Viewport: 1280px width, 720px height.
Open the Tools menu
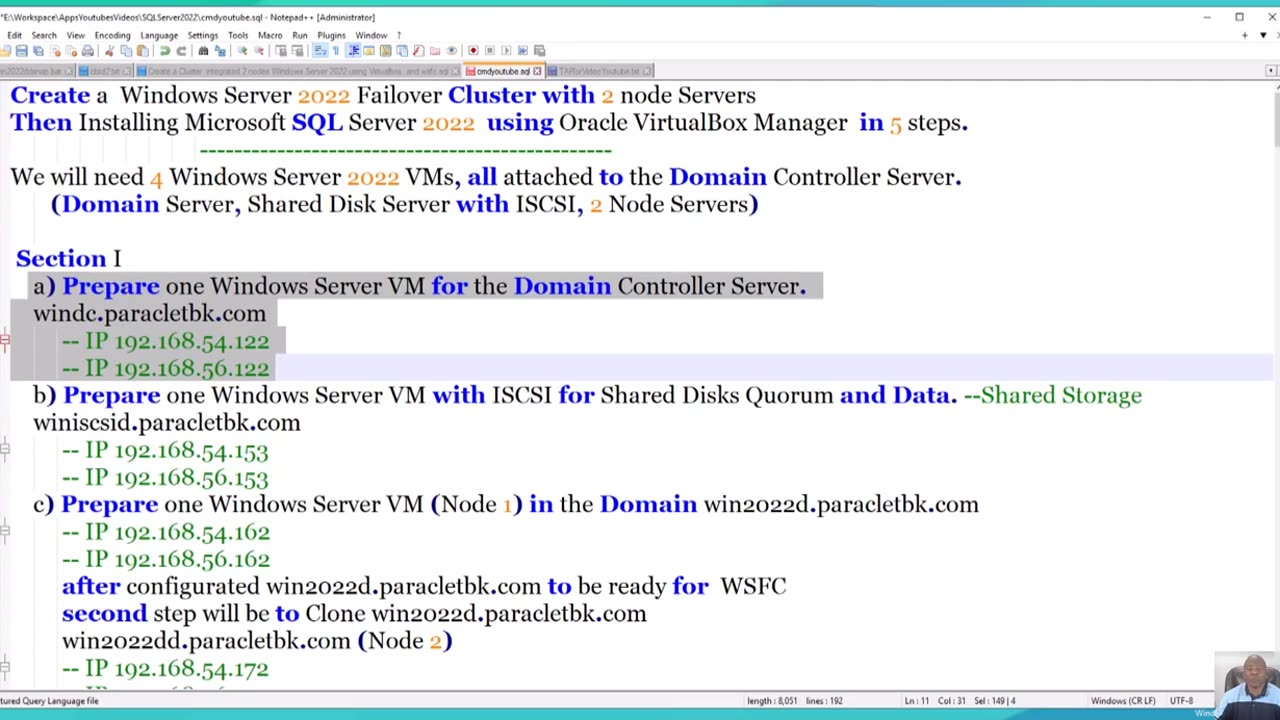click(238, 35)
